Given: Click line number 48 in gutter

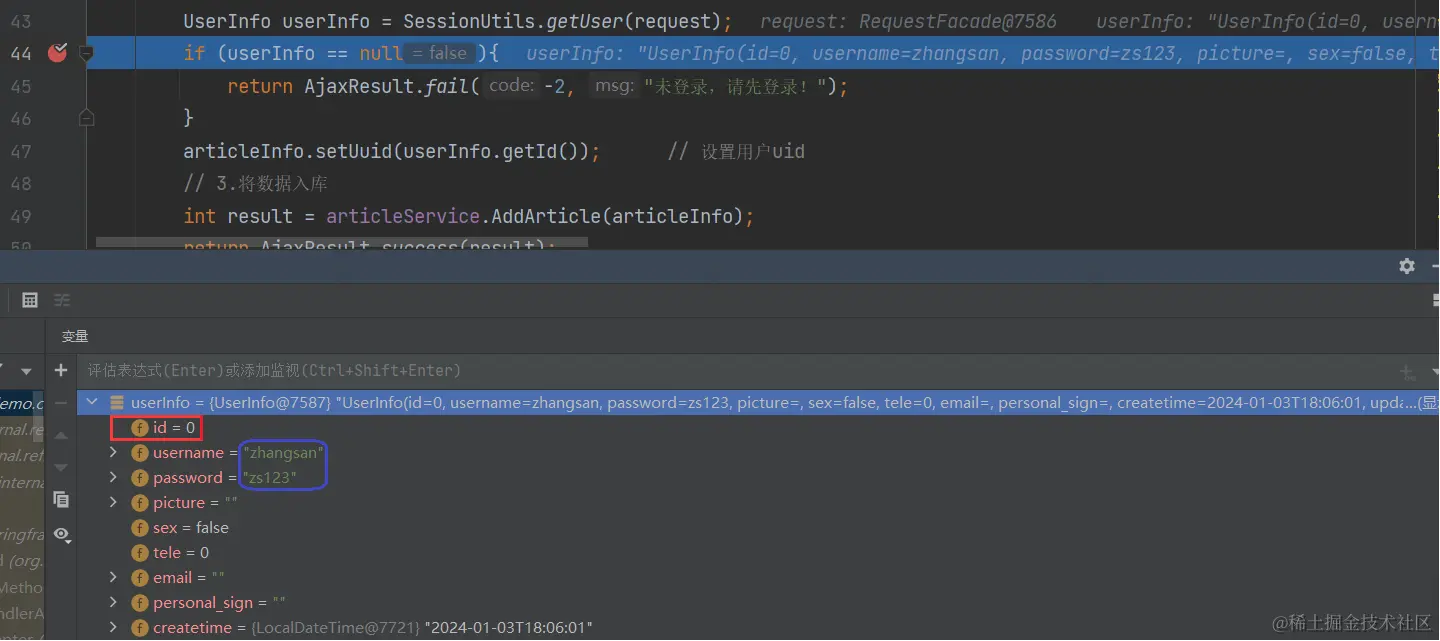Looking at the screenshot, I should tap(21, 184).
